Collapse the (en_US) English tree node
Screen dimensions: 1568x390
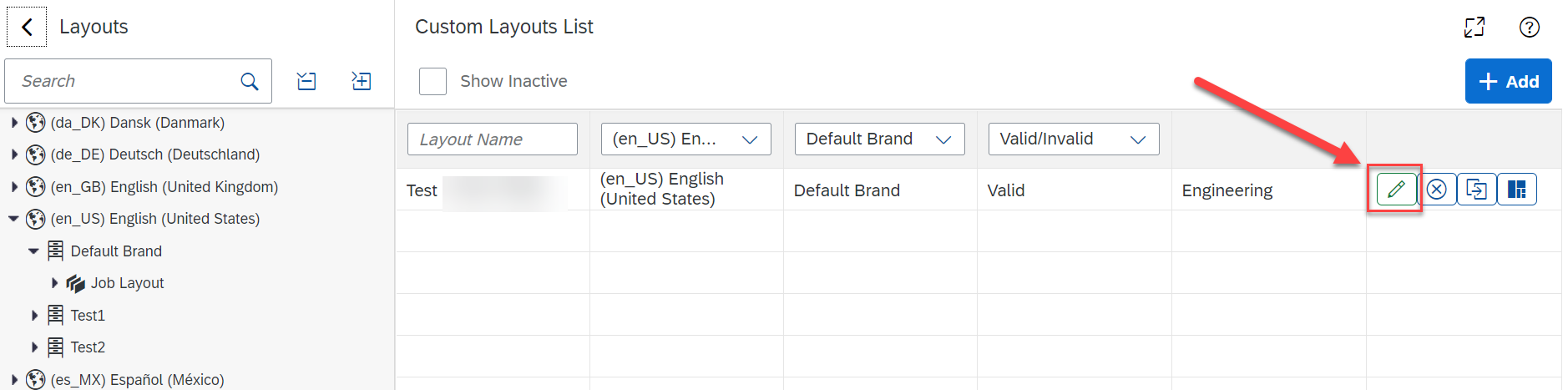coord(13,219)
